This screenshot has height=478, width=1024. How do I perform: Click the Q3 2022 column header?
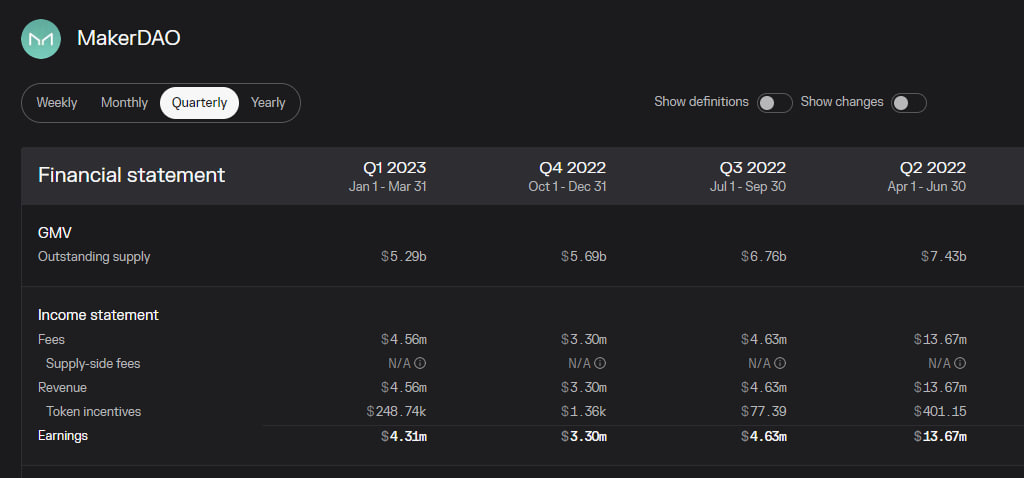[x=748, y=176]
